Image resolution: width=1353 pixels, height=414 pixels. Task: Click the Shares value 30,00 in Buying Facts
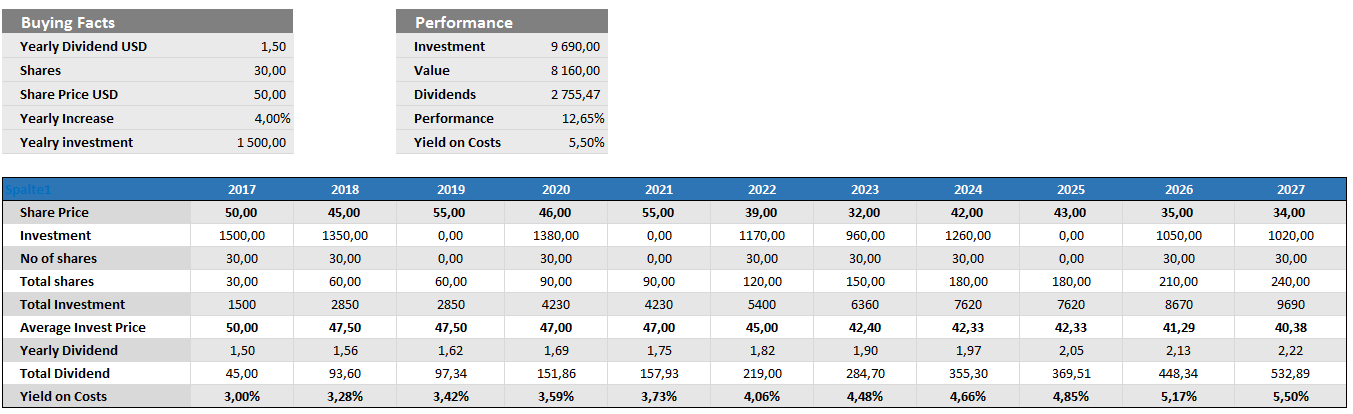coord(270,70)
